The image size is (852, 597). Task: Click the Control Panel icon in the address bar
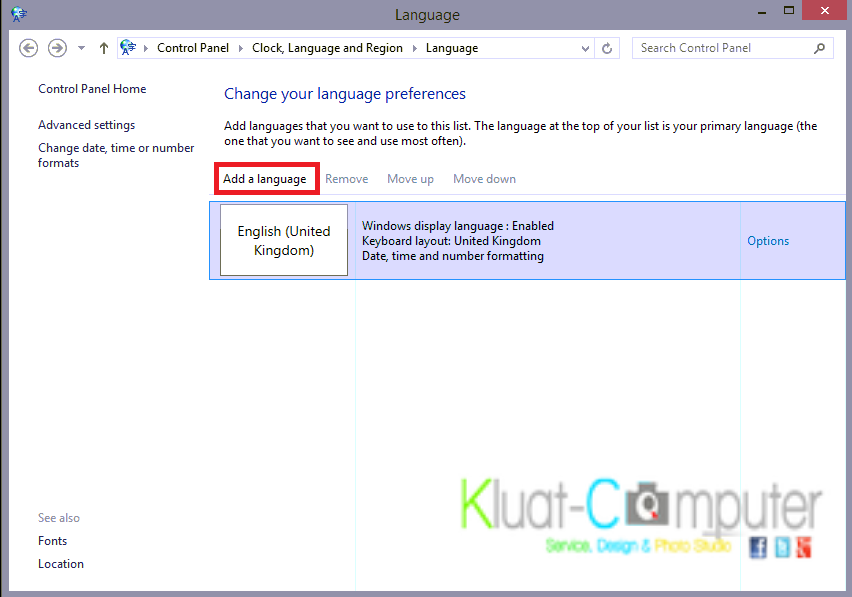pos(128,47)
